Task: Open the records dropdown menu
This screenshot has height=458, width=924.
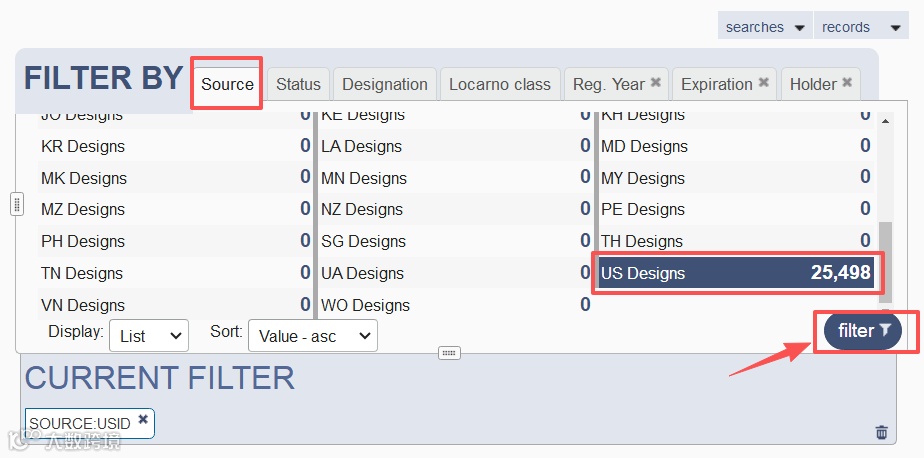Action: [861, 27]
